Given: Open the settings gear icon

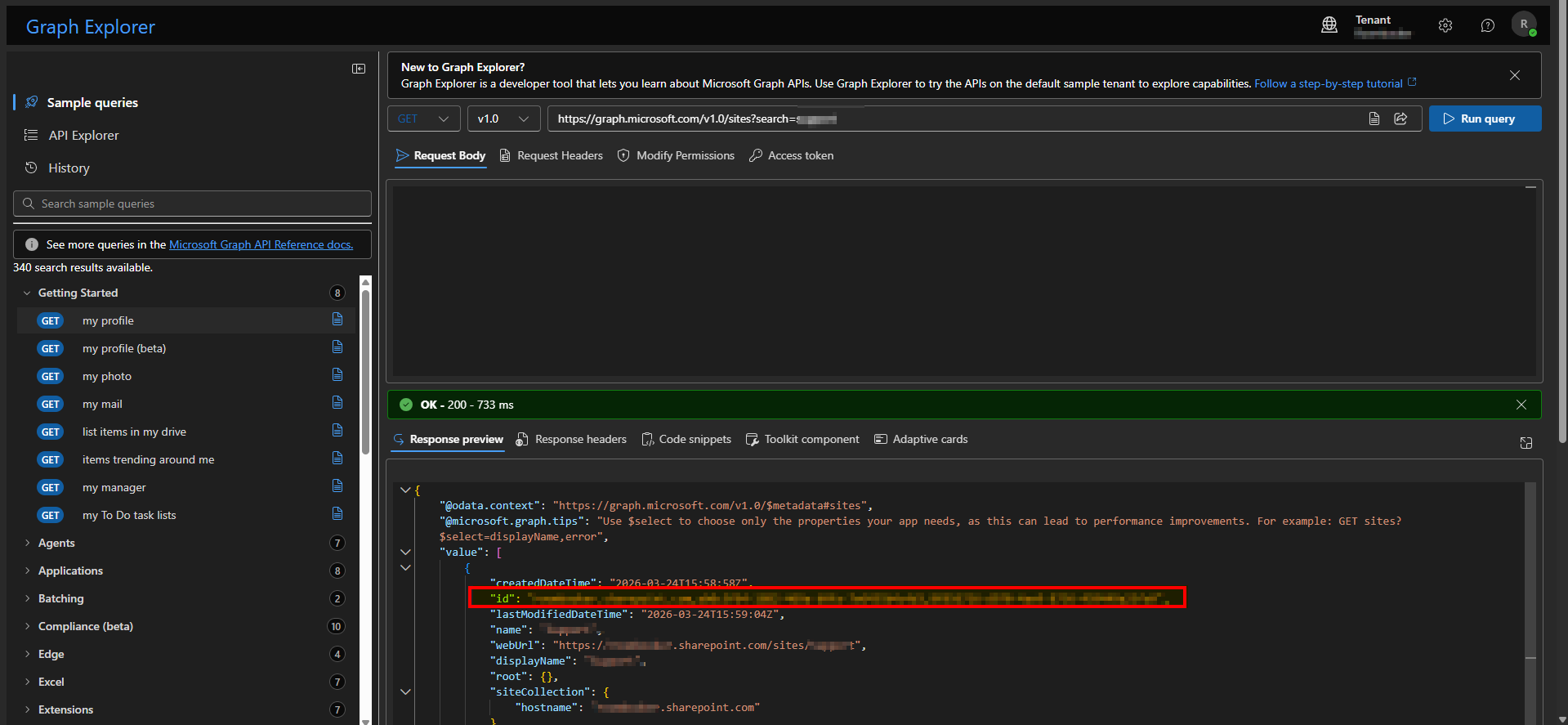Looking at the screenshot, I should point(1445,25).
